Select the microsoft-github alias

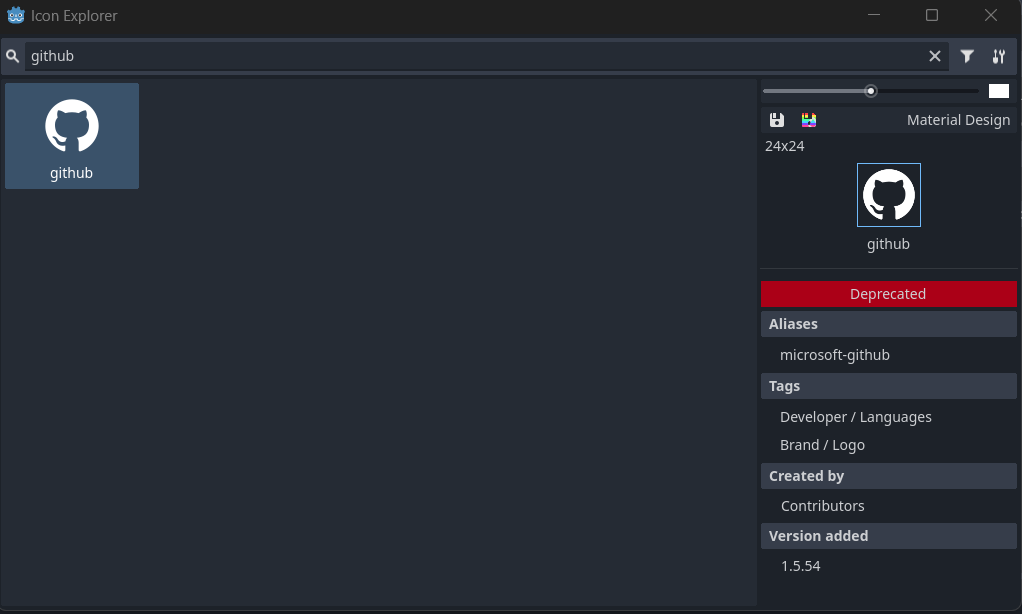(x=834, y=355)
